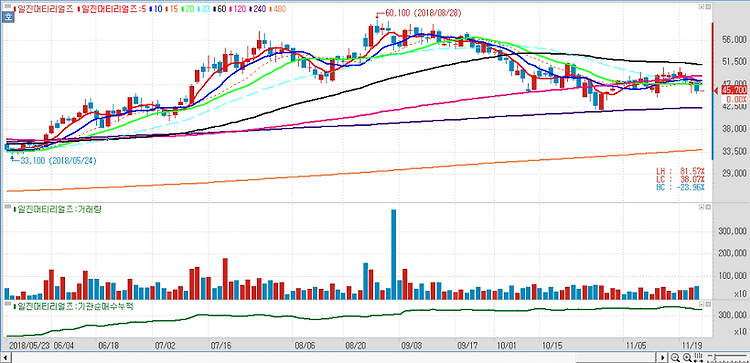This screenshot has height=363, width=750.
Task: Close the price chart panel with its X icon
Action: point(708,7)
